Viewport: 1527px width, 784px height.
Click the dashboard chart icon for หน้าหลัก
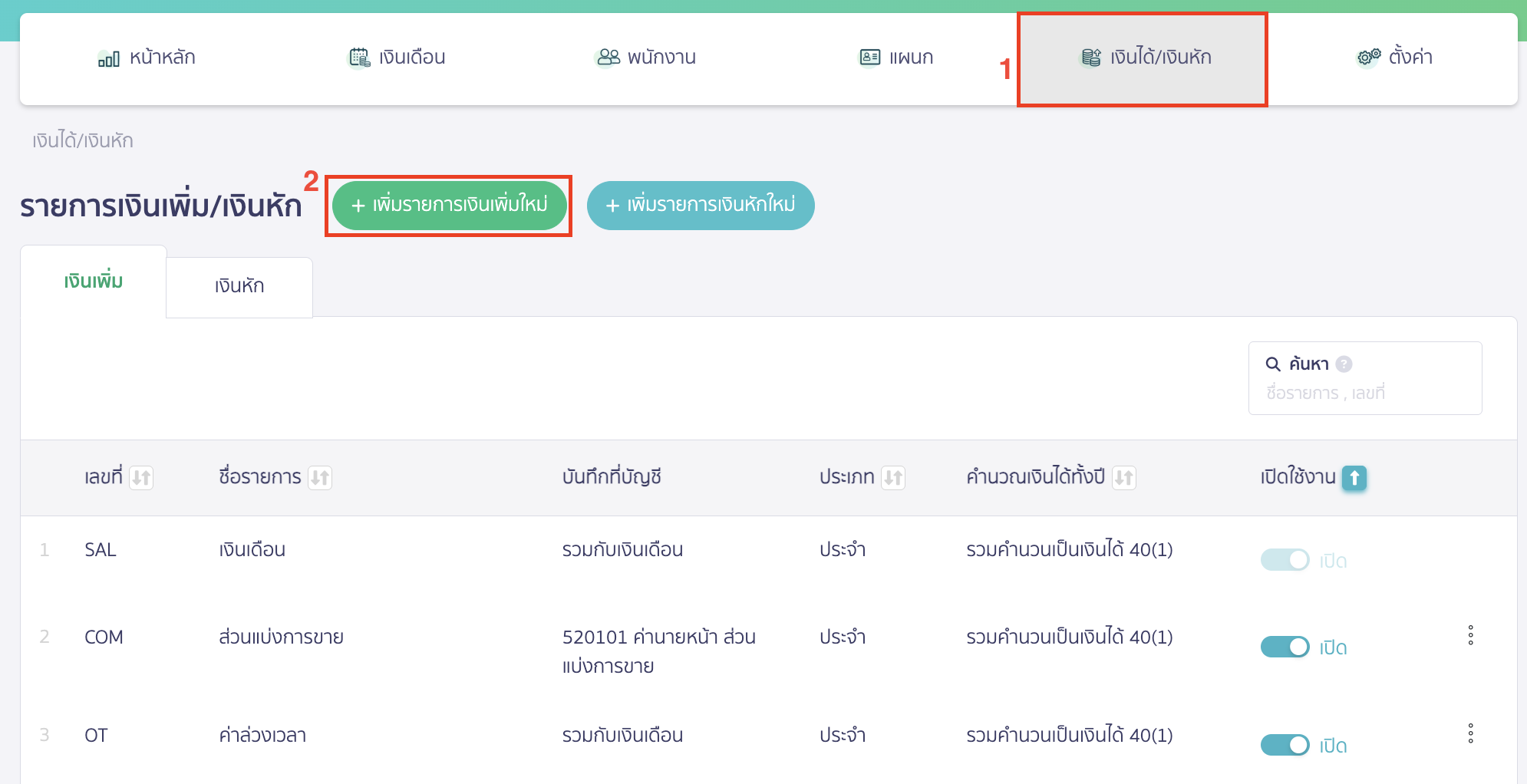coord(108,58)
